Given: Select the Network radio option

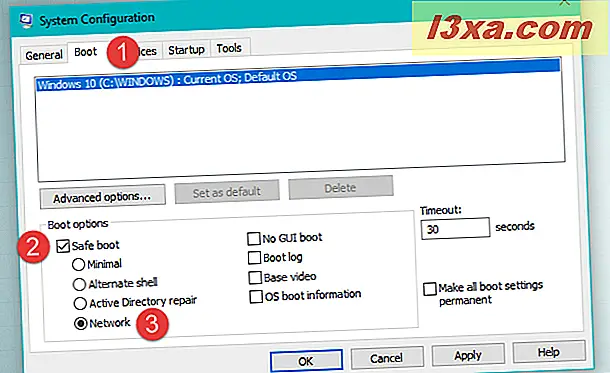Looking at the screenshot, I should click(x=81, y=323).
